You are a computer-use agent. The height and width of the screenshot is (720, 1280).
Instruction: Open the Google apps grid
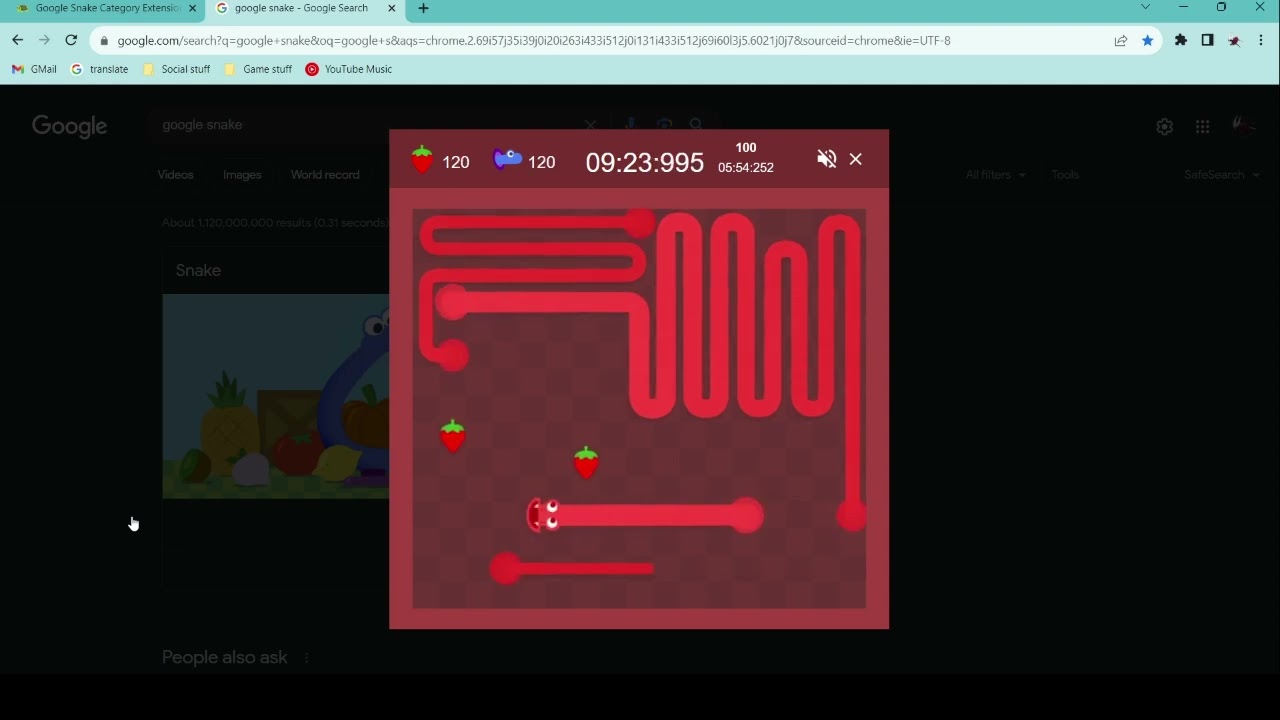pos(1203,127)
